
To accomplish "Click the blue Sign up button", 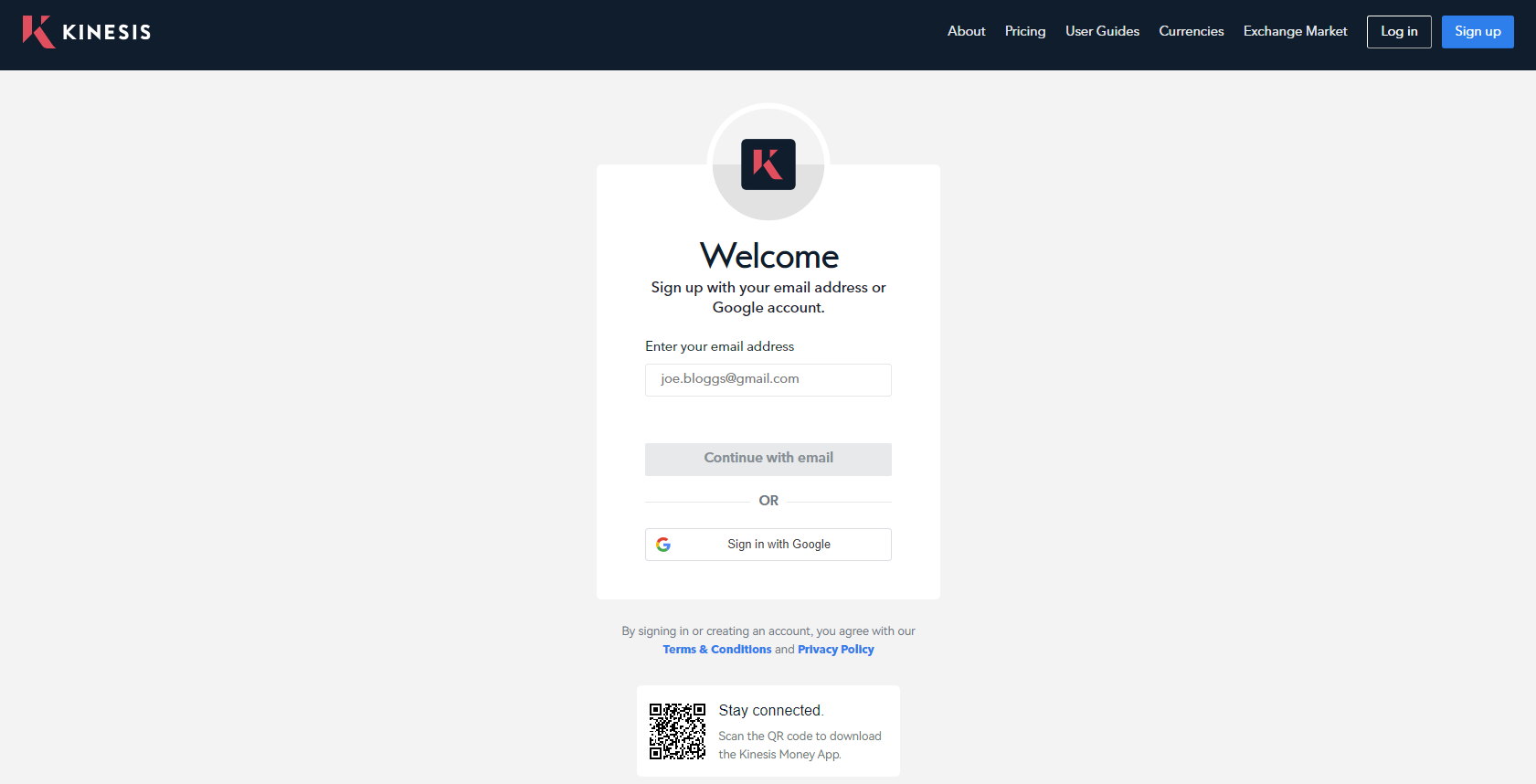I will pyautogui.click(x=1478, y=32).
